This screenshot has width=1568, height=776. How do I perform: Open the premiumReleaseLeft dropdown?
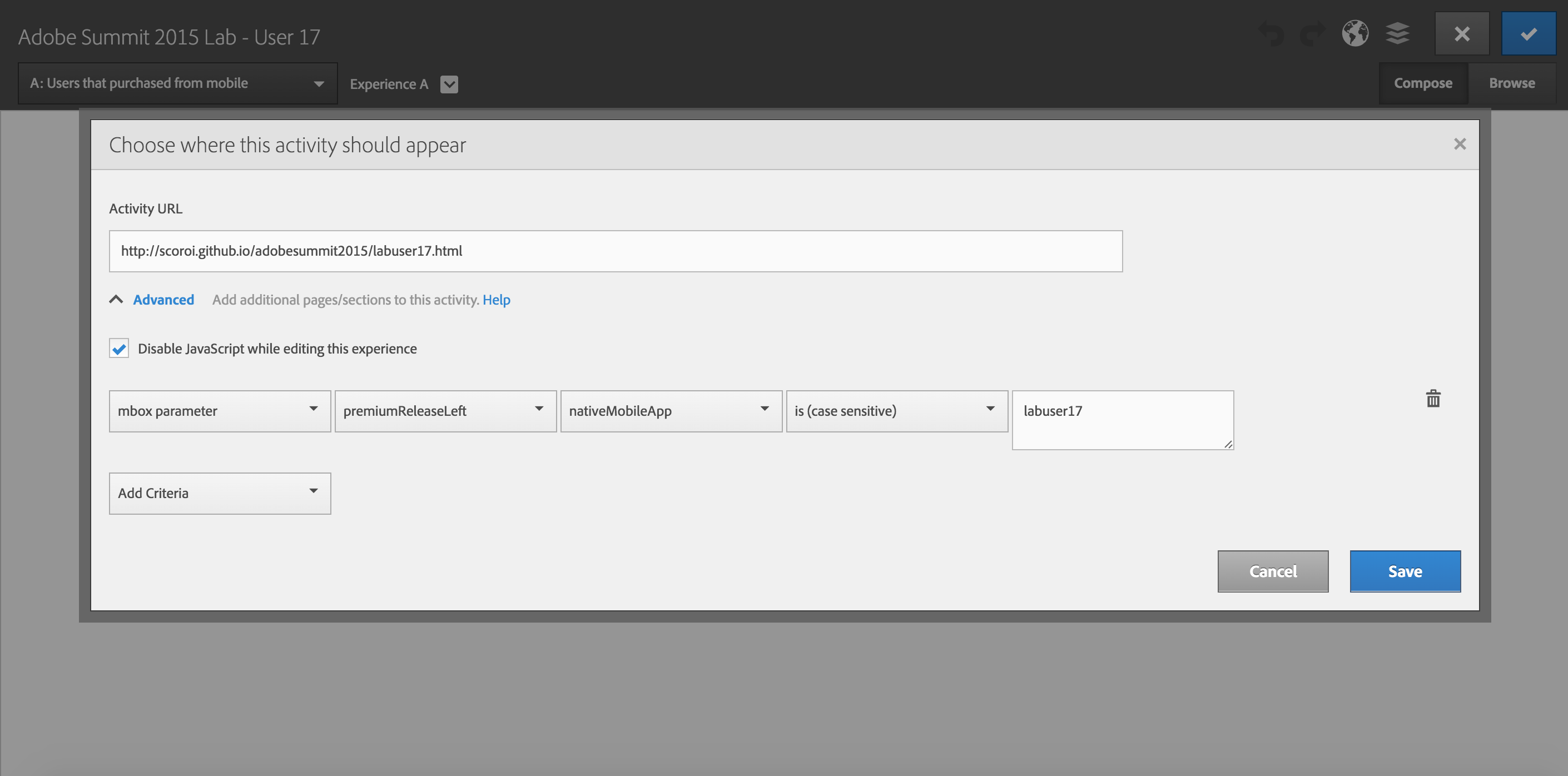[445, 411]
